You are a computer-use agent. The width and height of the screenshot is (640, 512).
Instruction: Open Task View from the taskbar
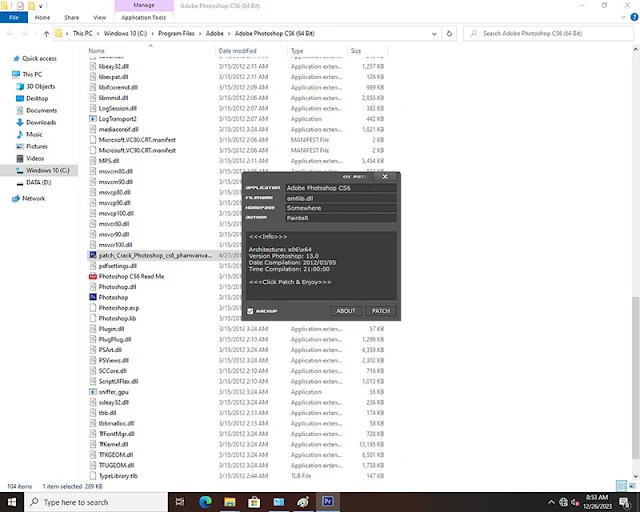click(180, 502)
